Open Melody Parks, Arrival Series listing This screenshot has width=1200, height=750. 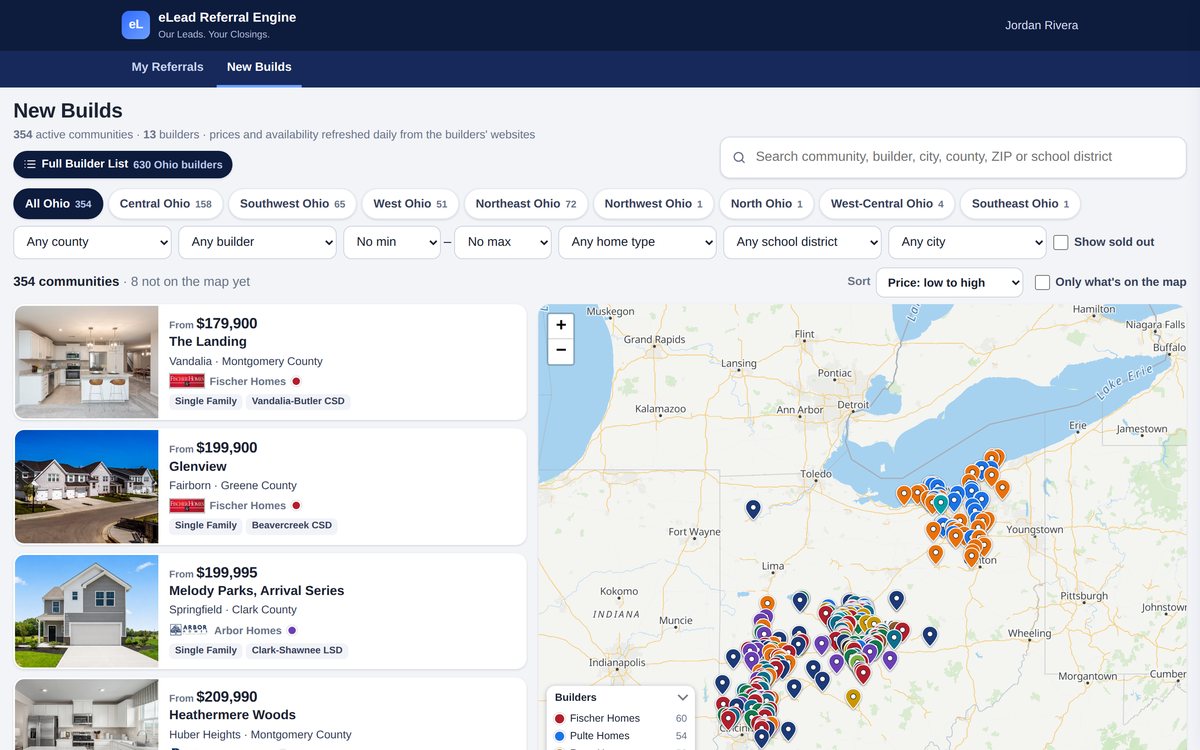tap(257, 591)
